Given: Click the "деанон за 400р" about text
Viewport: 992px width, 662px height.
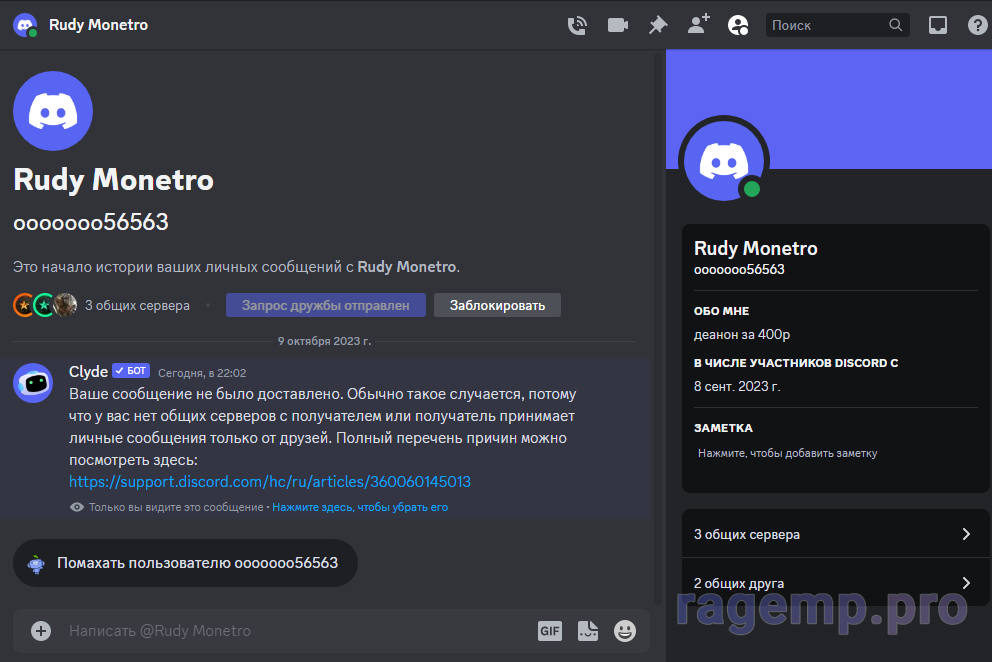Looking at the screenshot, I should [x=741, y=334].
